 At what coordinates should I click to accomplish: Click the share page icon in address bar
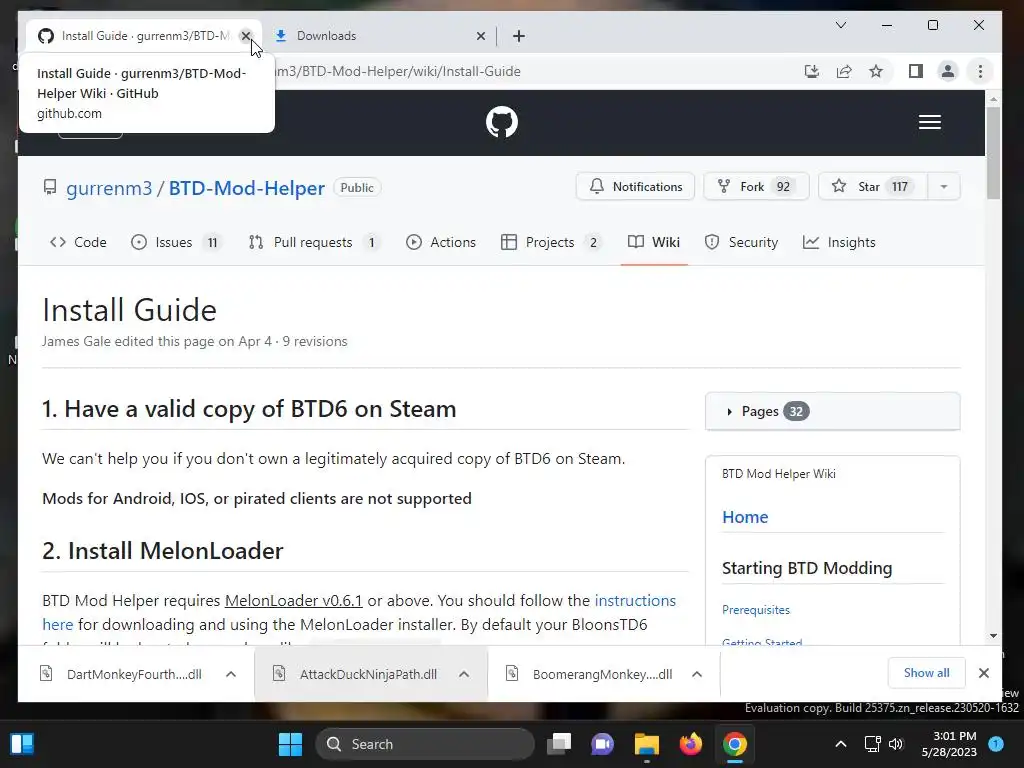click(x=844, y=71)
